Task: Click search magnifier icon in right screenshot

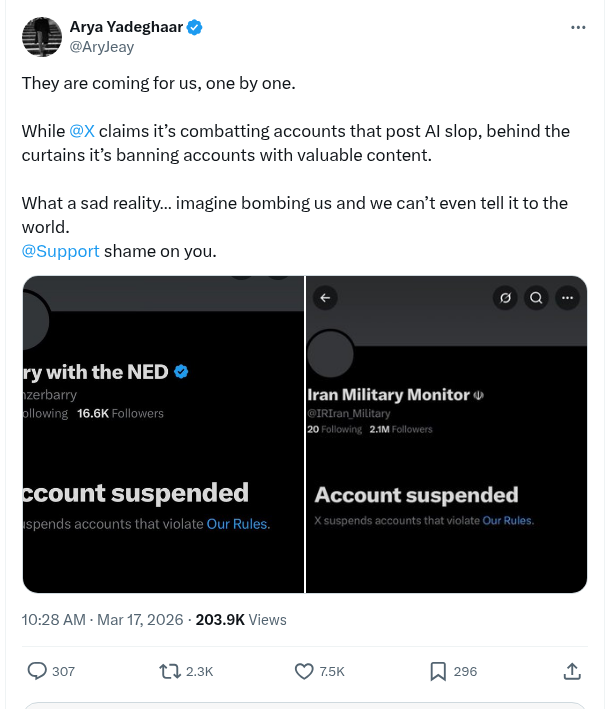Action: 536,297
